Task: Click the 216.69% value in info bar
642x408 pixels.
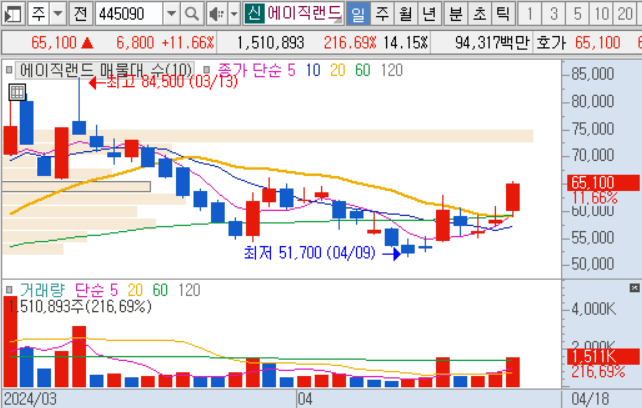Action: (x=350, y=43)
